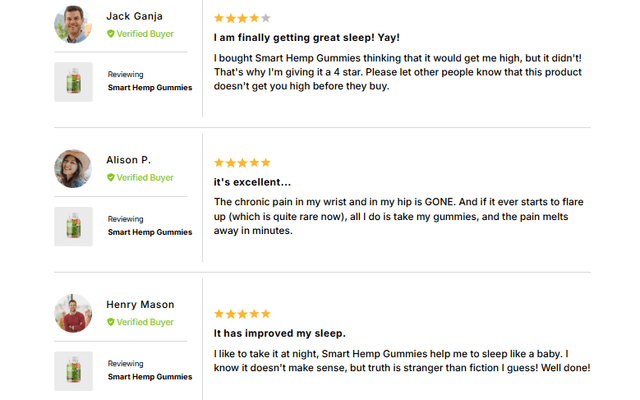Click the "it's excellent..." review title

pos(253,182)
